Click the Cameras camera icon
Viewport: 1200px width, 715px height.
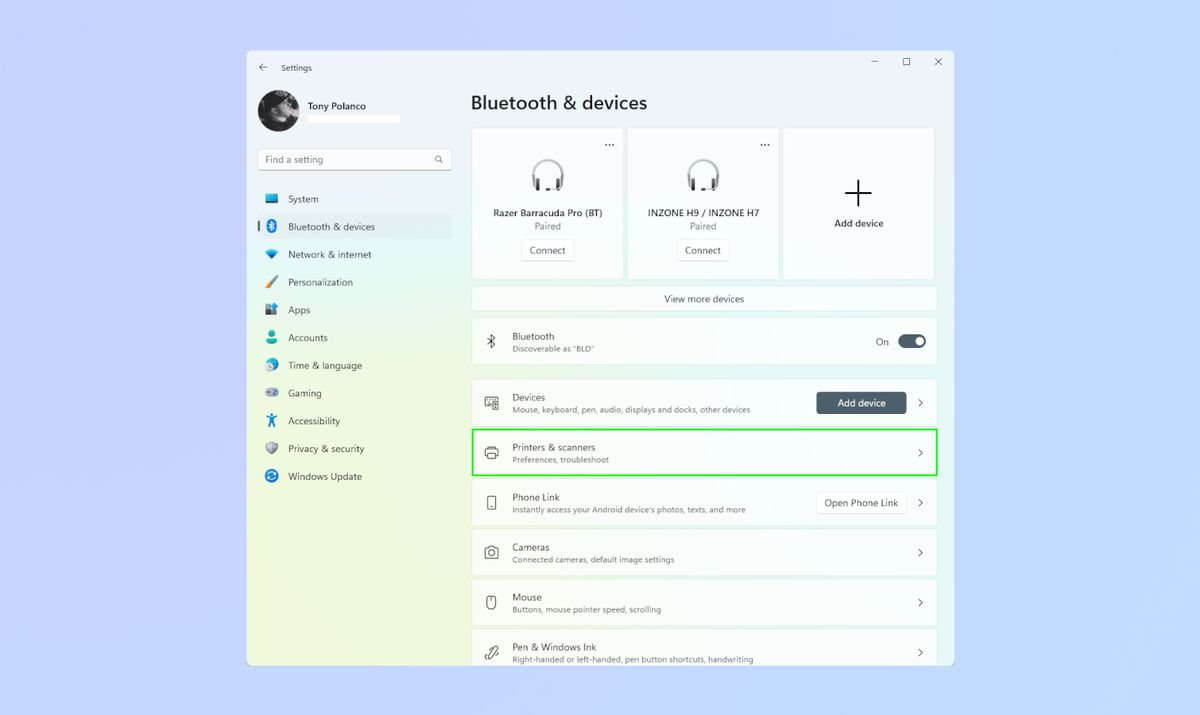coord(491,553)
